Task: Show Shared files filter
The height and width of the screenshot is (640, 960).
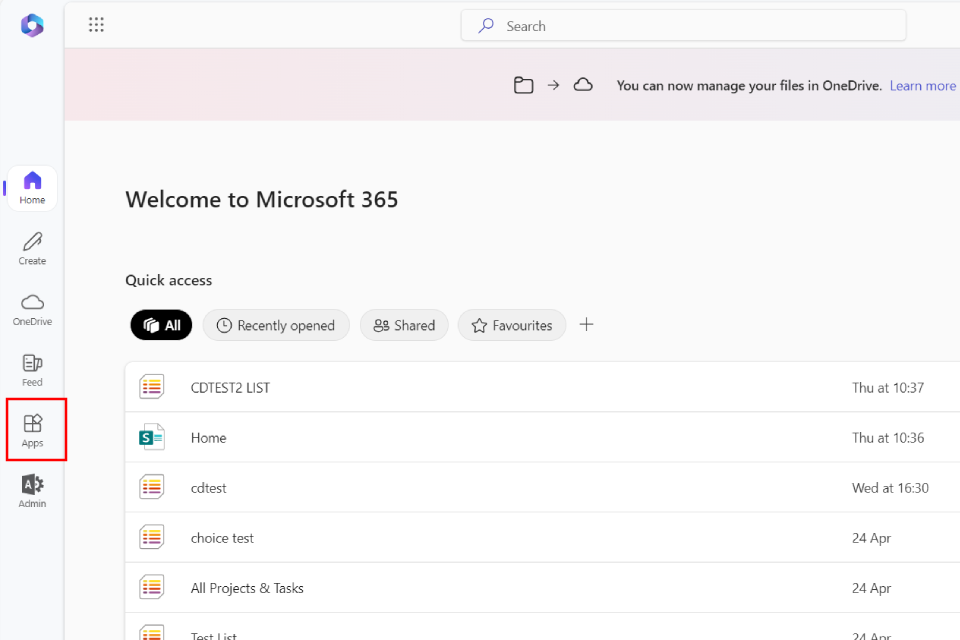Action: (x=404, y=325)
